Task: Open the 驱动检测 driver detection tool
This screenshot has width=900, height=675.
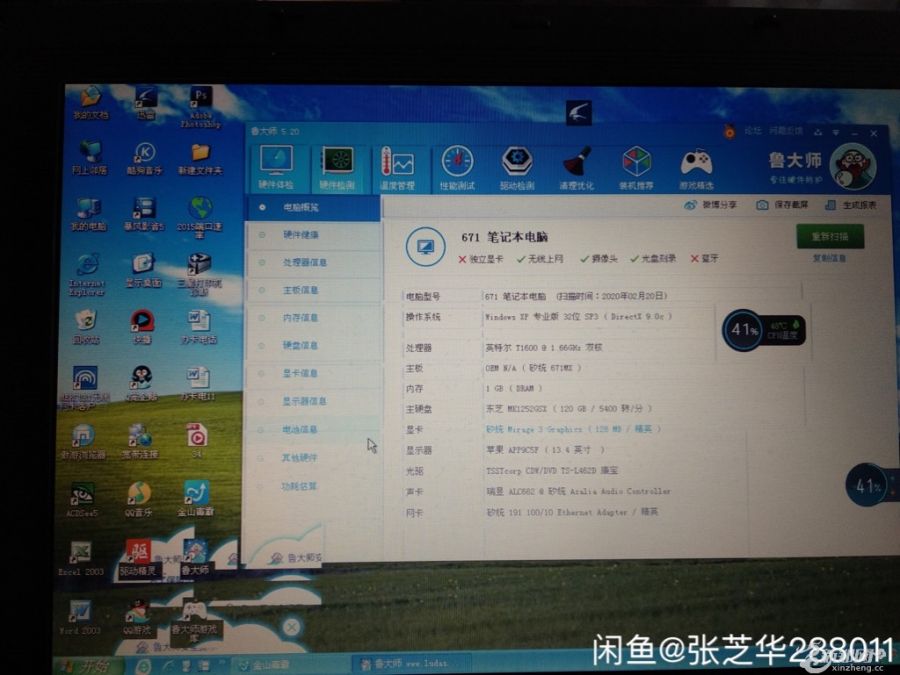Action: click(517, 168)
